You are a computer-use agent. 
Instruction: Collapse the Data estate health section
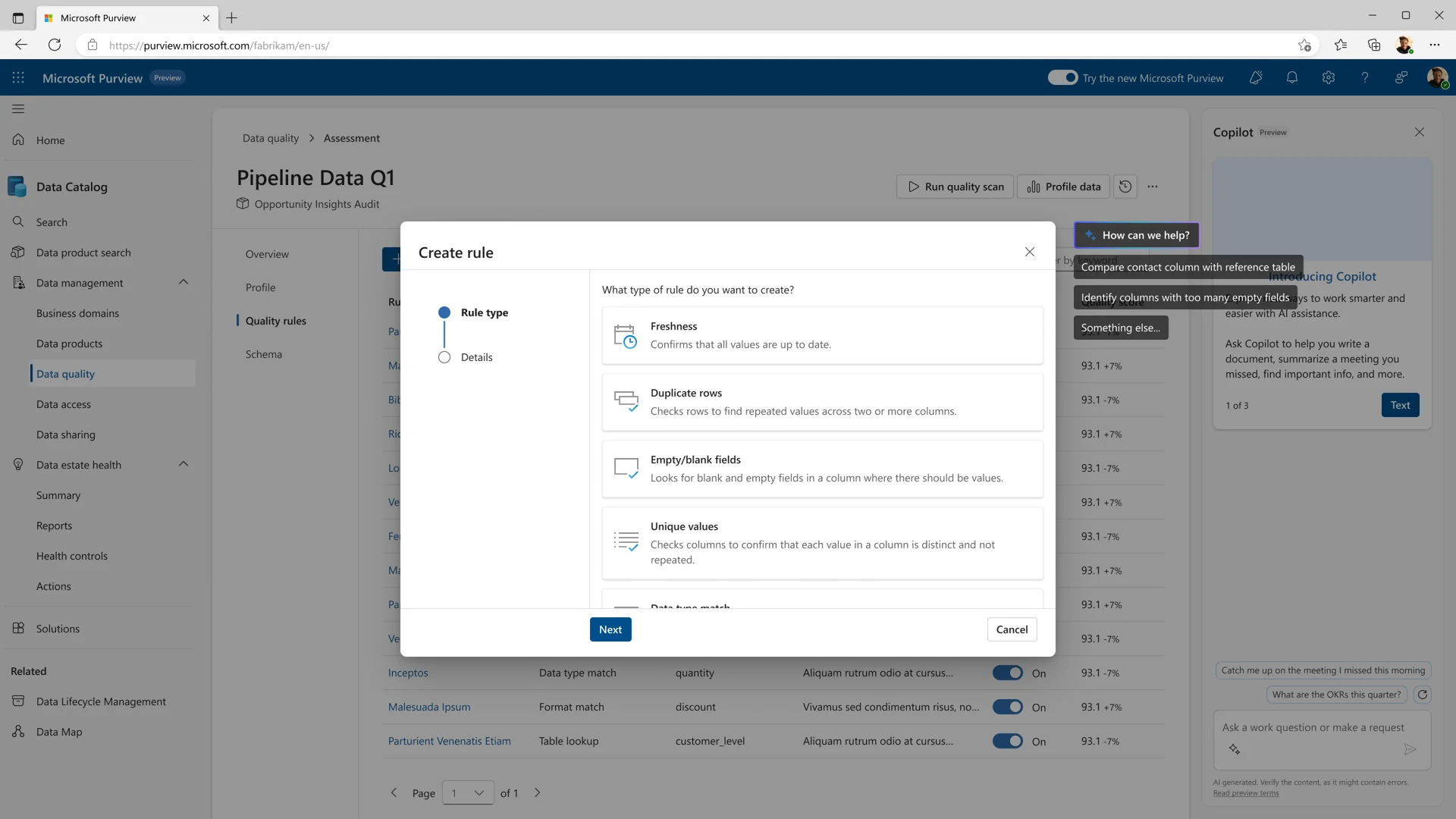click(x=184, y=465)
